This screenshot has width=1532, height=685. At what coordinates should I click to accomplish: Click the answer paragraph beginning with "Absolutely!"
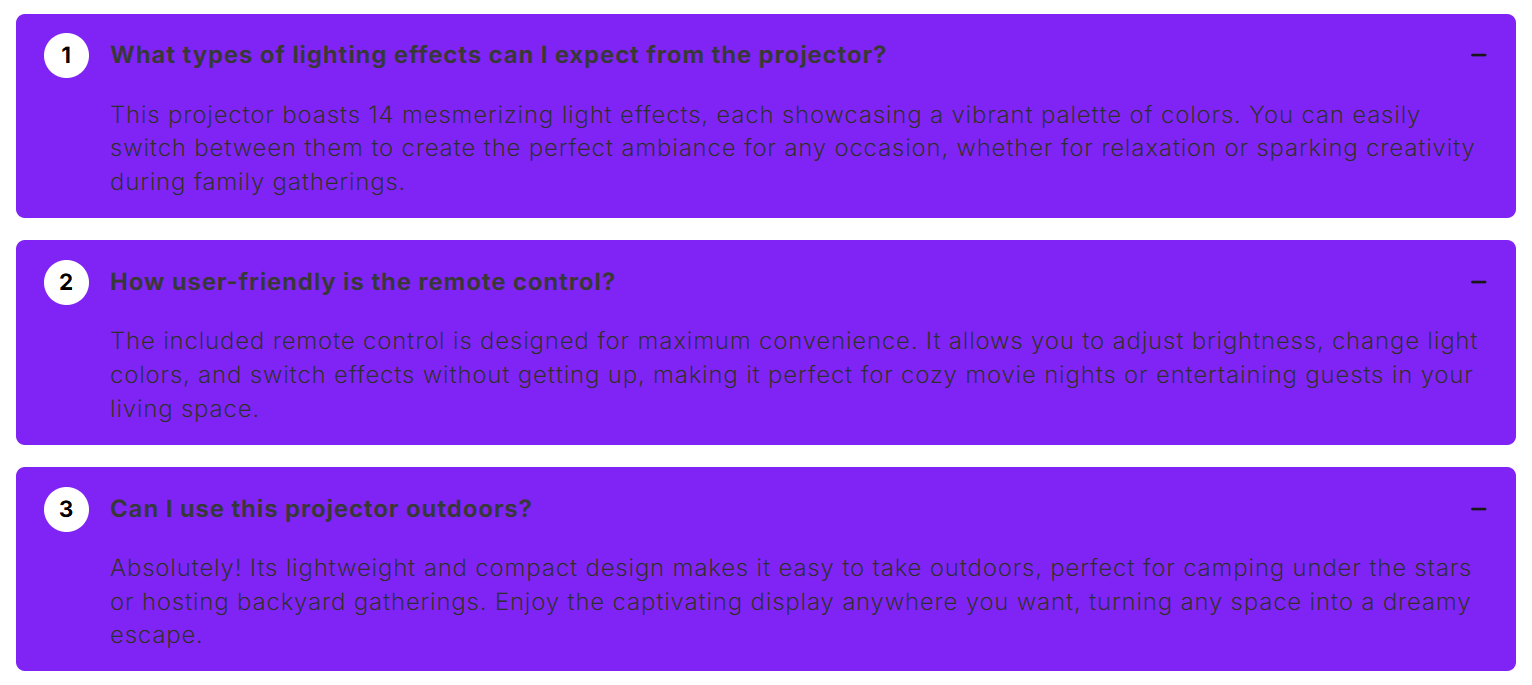(790, 602)
